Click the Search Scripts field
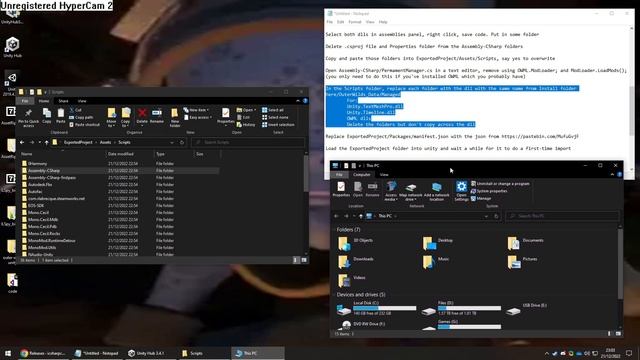640x360 pixels. (248, 142)
